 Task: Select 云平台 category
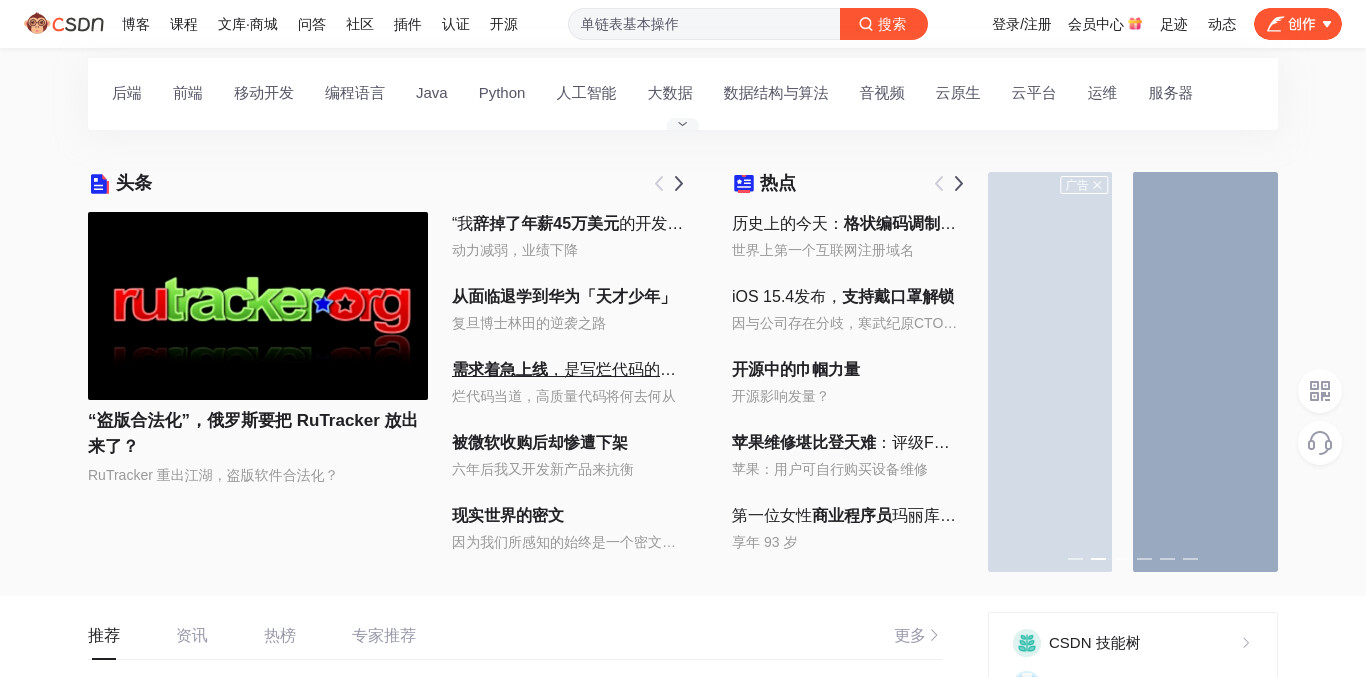click(x=1034, y=93)
